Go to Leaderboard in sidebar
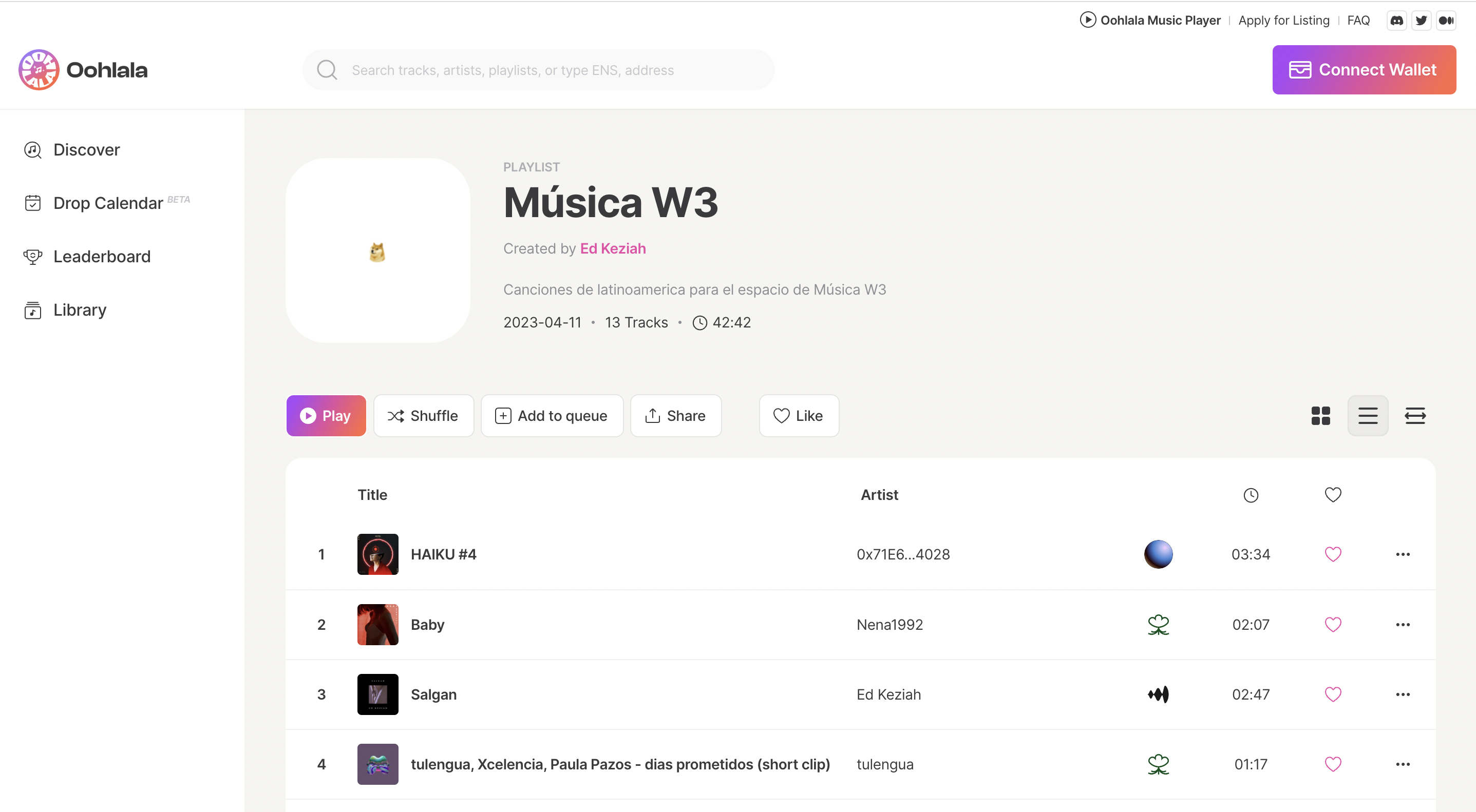Image resolution: width=1476 pixels, height=812 pixels. point(102,257)
